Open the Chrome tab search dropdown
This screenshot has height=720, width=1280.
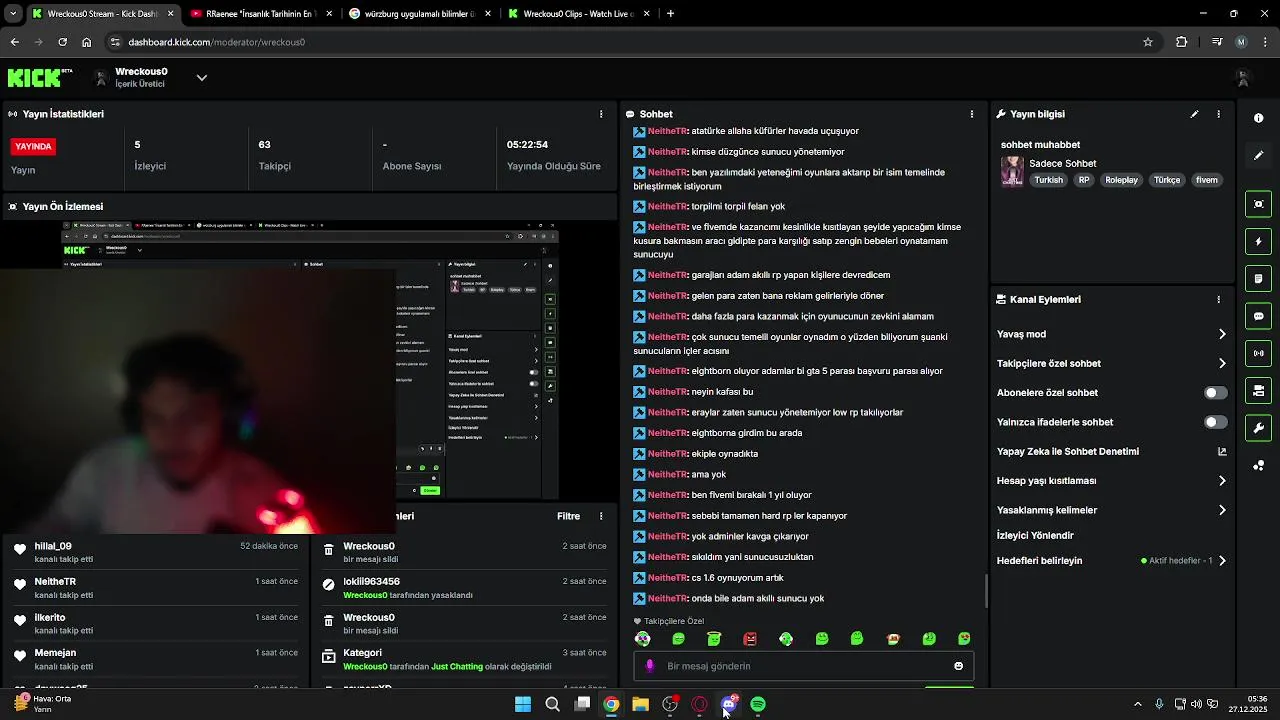[13, 14]
